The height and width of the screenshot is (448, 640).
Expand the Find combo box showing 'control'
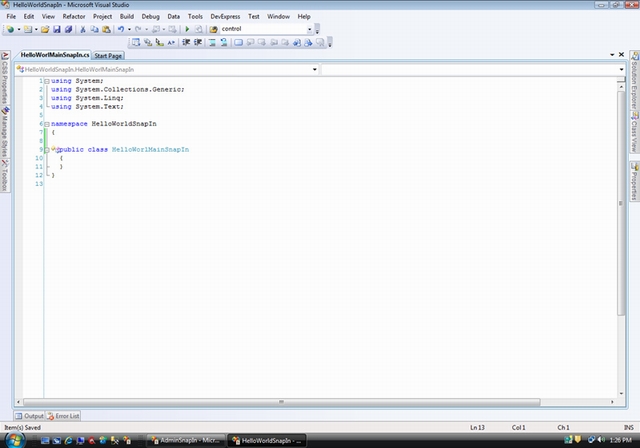[x=309, y=29]
